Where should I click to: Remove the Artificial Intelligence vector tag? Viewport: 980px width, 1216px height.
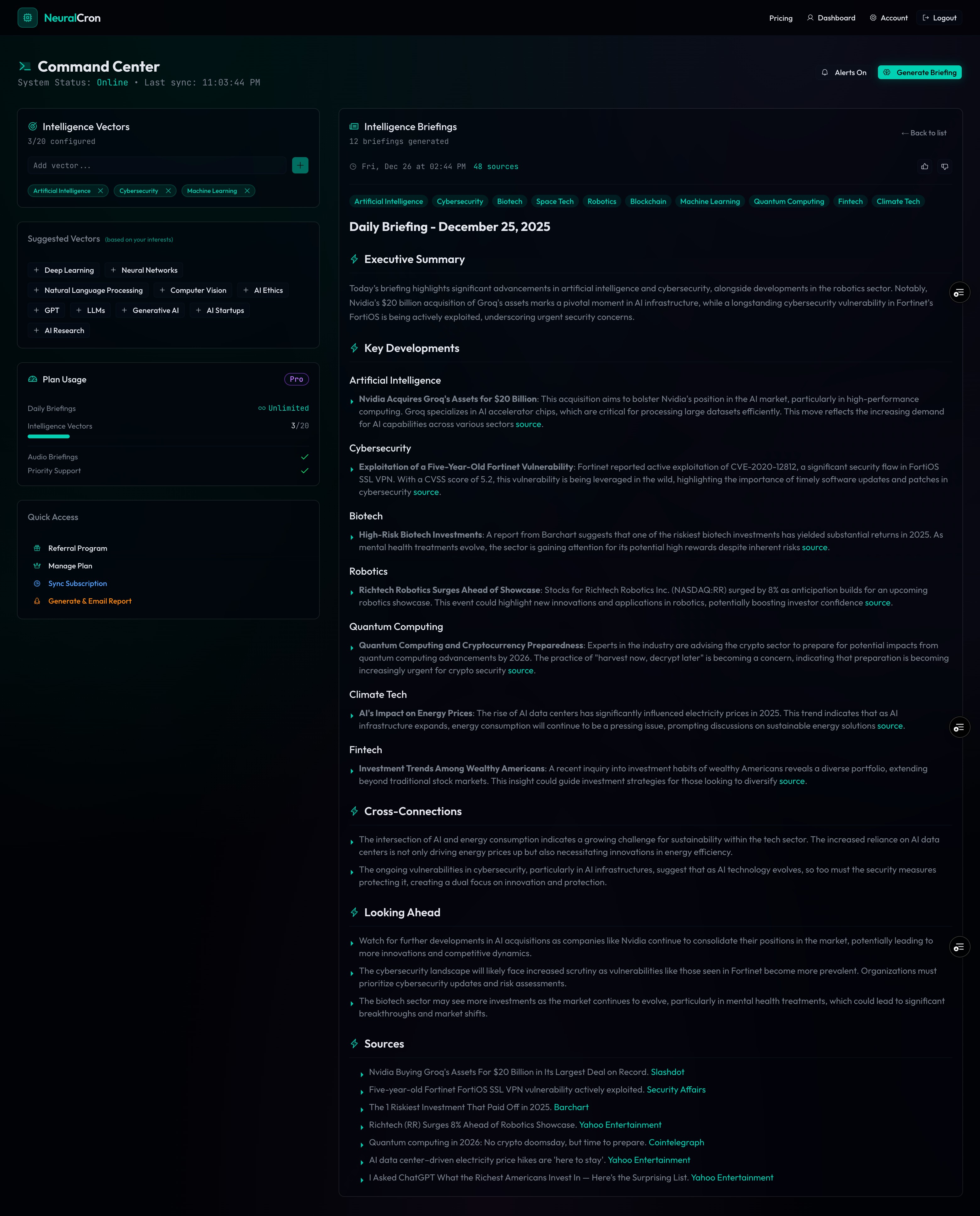click(x=101, y=191)
